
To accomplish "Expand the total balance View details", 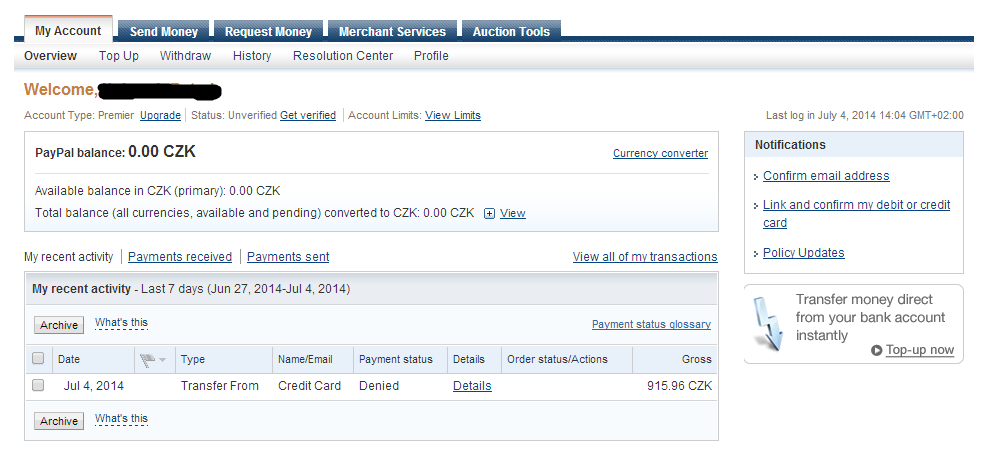I will [513, 213].
